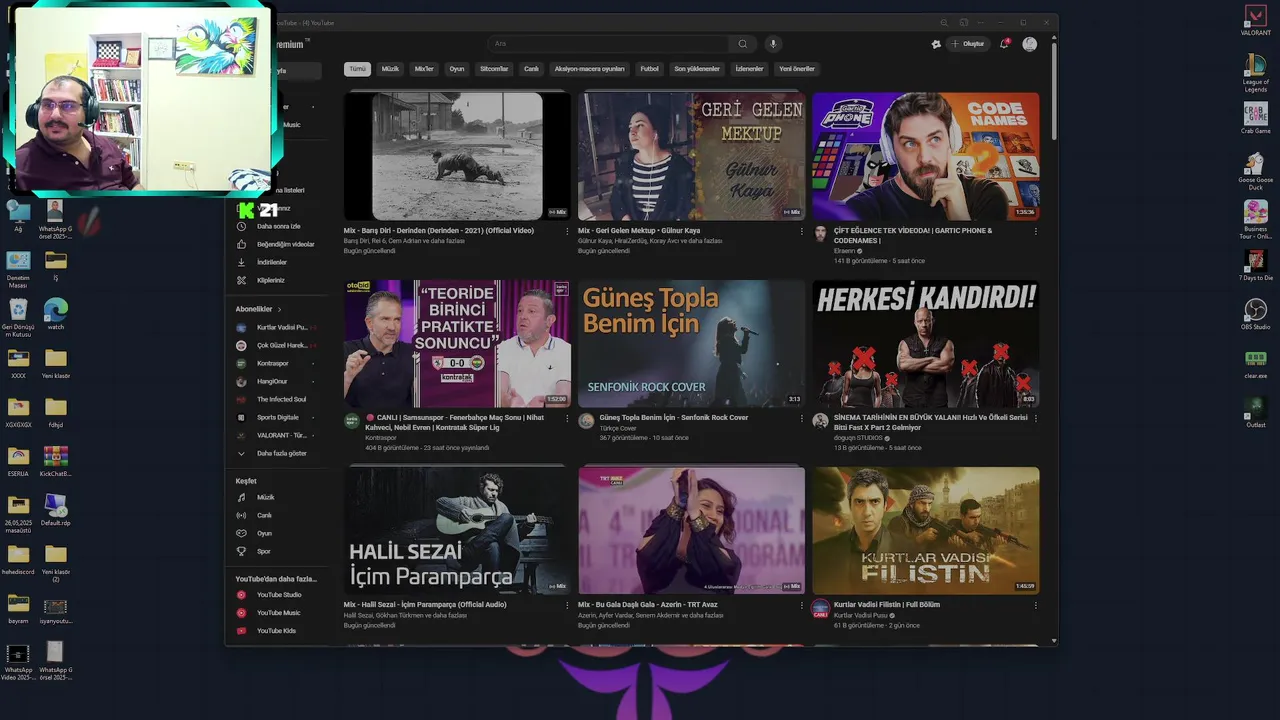
Task: Open VALORANT desktop shortcut
Action: coord(1255,20)
